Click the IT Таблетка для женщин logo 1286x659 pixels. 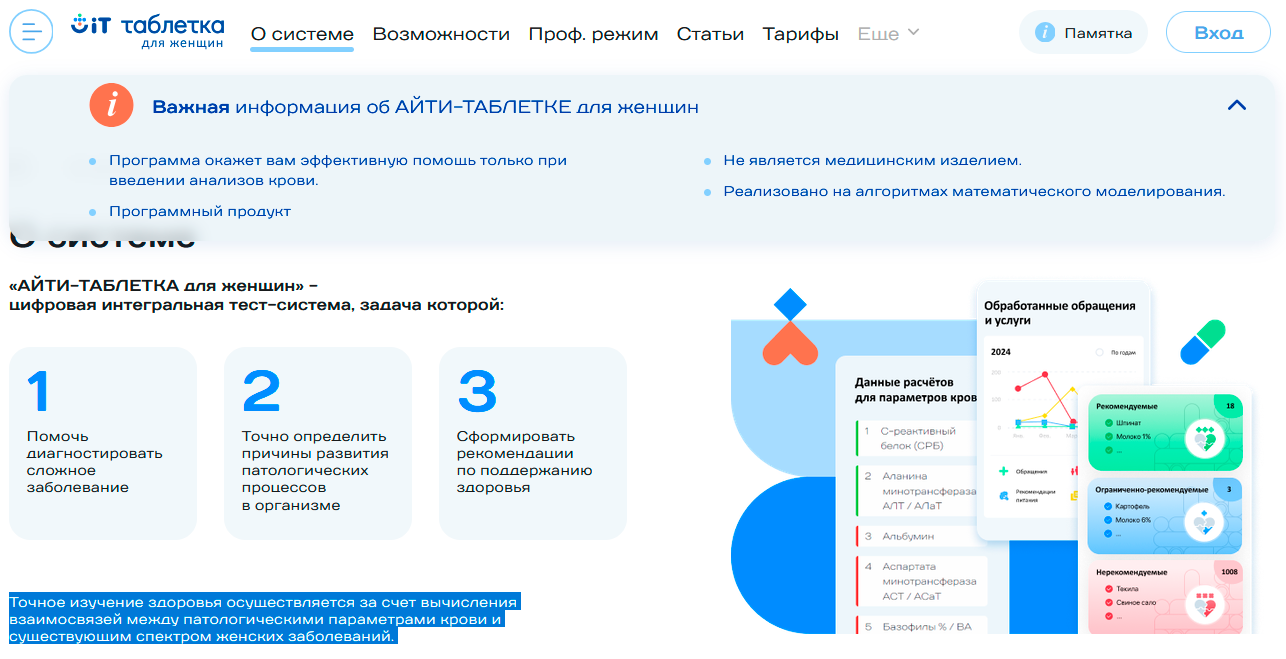pyautogui.click(x=147, y=30)
